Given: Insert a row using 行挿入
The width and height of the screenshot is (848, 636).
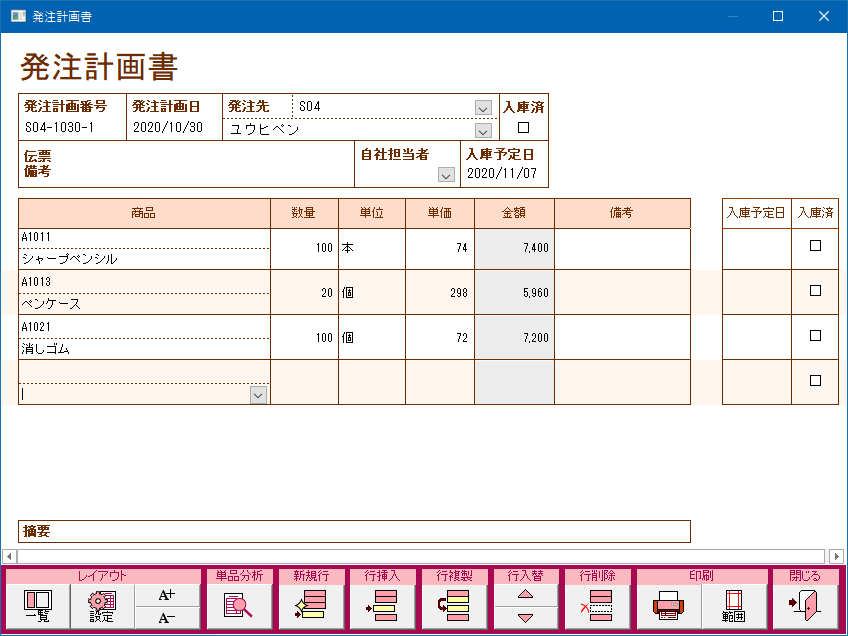Looking at the screenshot, I should coord(382,607).
